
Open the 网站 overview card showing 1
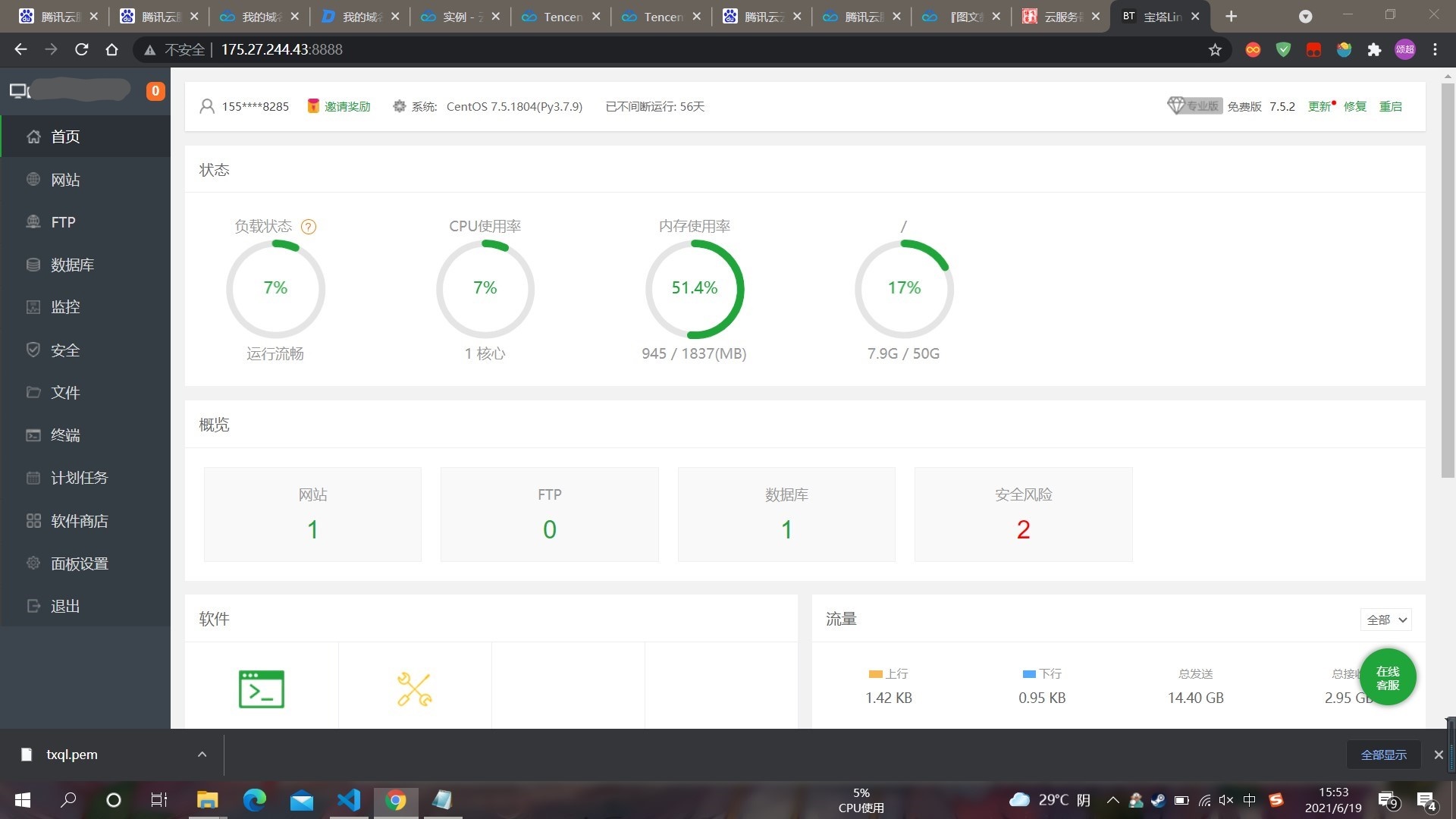(312, 514)
